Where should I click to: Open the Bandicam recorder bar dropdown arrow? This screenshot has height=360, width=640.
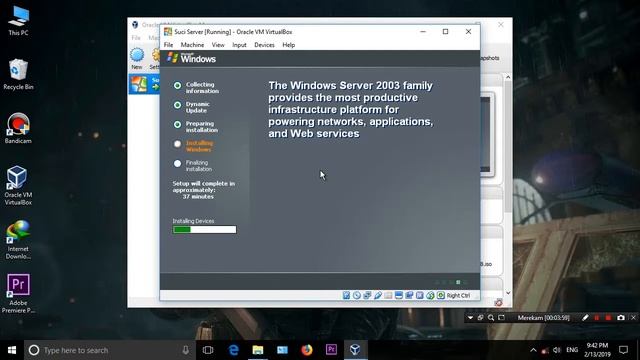[x=470, y=318]
